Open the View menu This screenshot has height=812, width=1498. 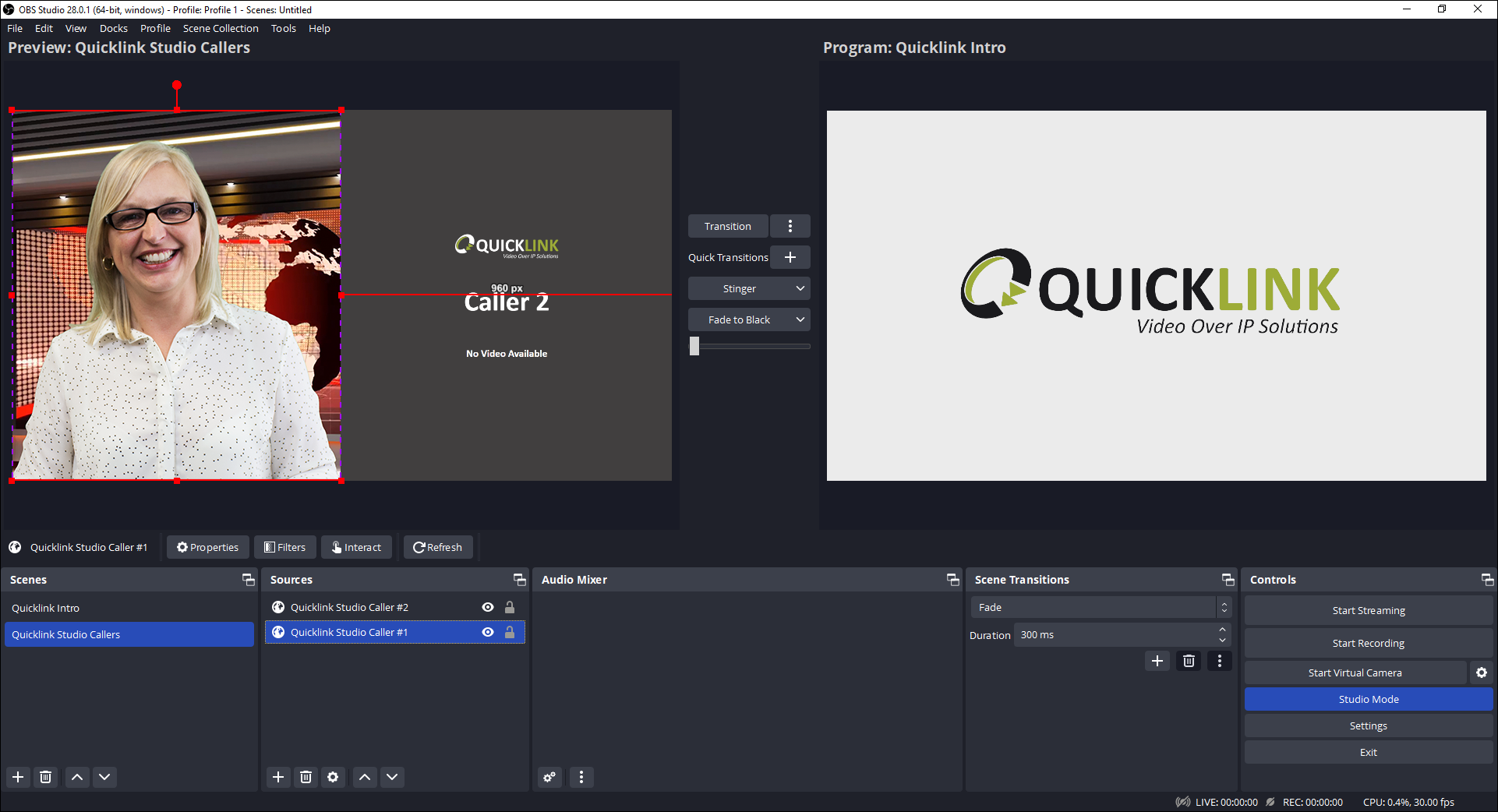[x=76, y=28]
